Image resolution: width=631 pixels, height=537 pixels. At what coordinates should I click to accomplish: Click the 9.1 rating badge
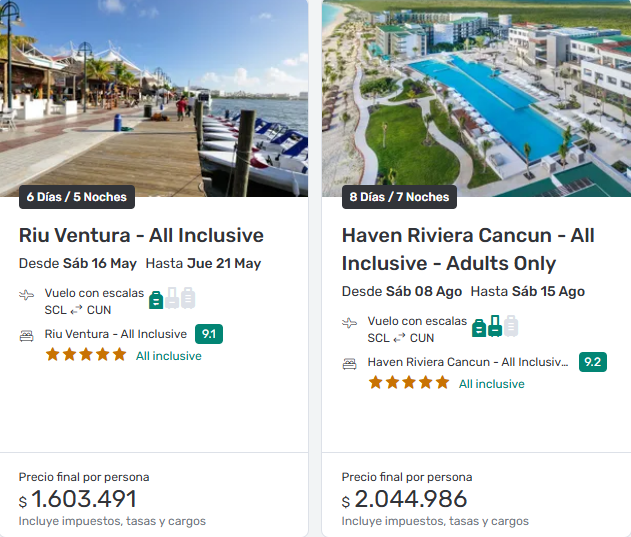point(209,334)
